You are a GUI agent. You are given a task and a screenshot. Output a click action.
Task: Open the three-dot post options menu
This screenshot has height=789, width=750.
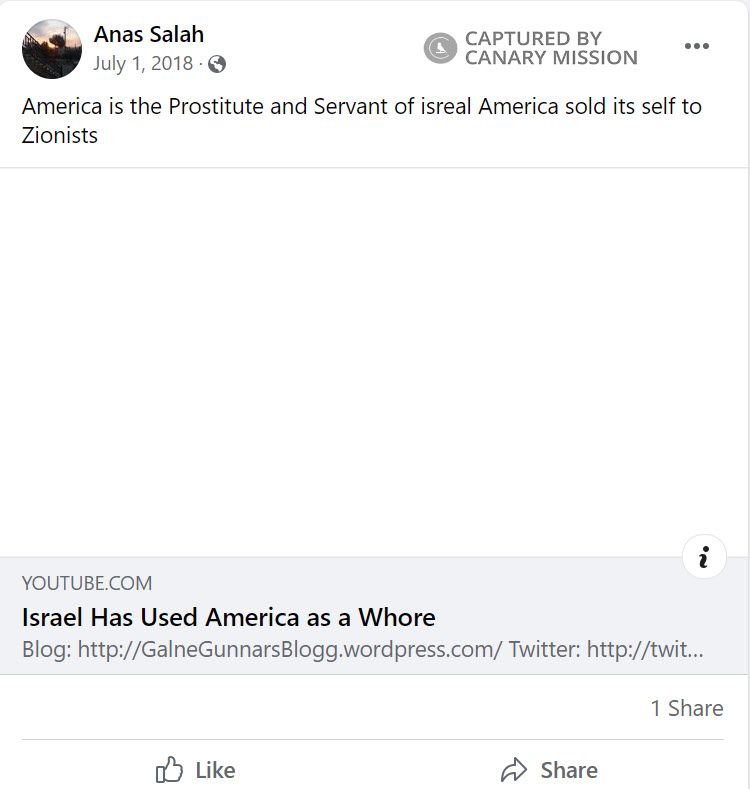pos(696,46)
